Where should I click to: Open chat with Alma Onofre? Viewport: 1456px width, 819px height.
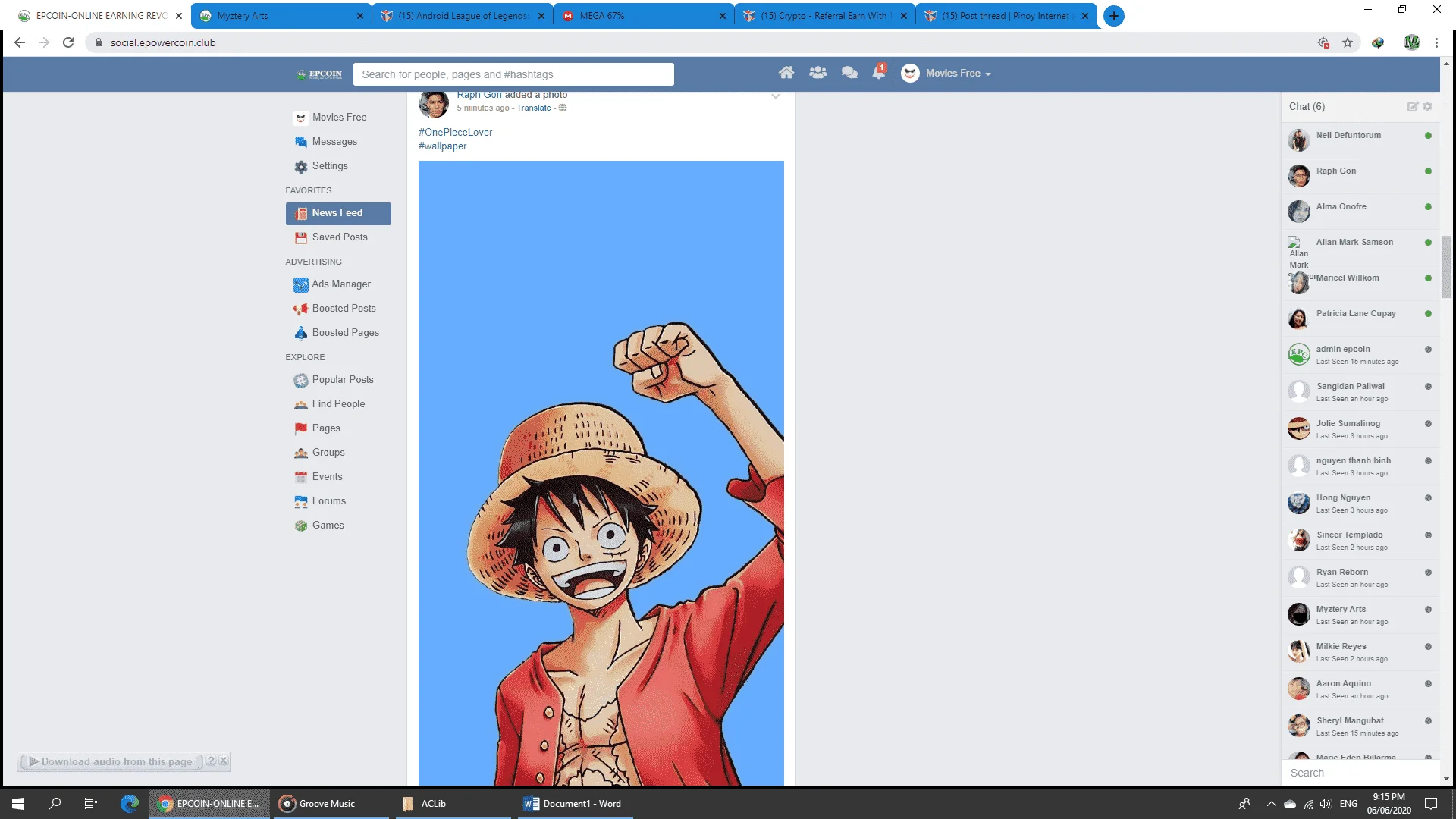pyautogui.click(x=1360, y=211)
